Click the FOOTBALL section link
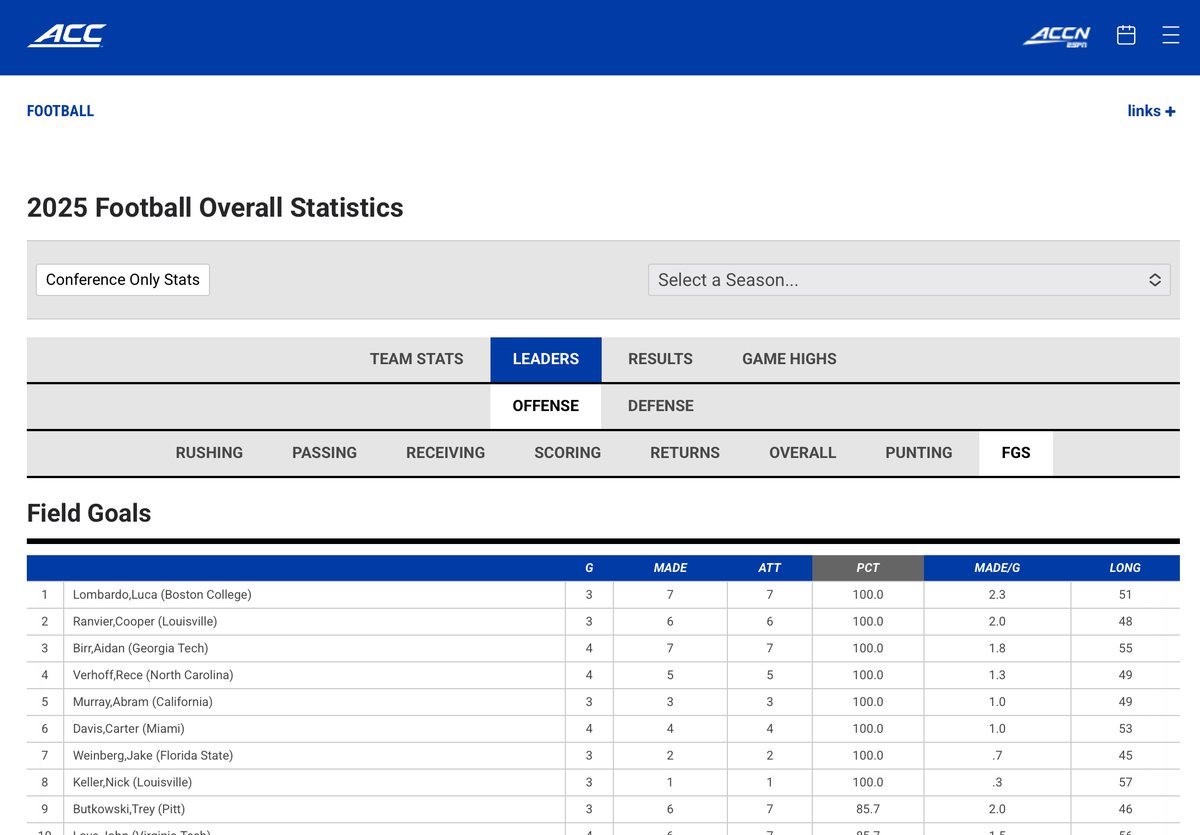Viewport: 1200px width, 835px height. click(60, 111)
